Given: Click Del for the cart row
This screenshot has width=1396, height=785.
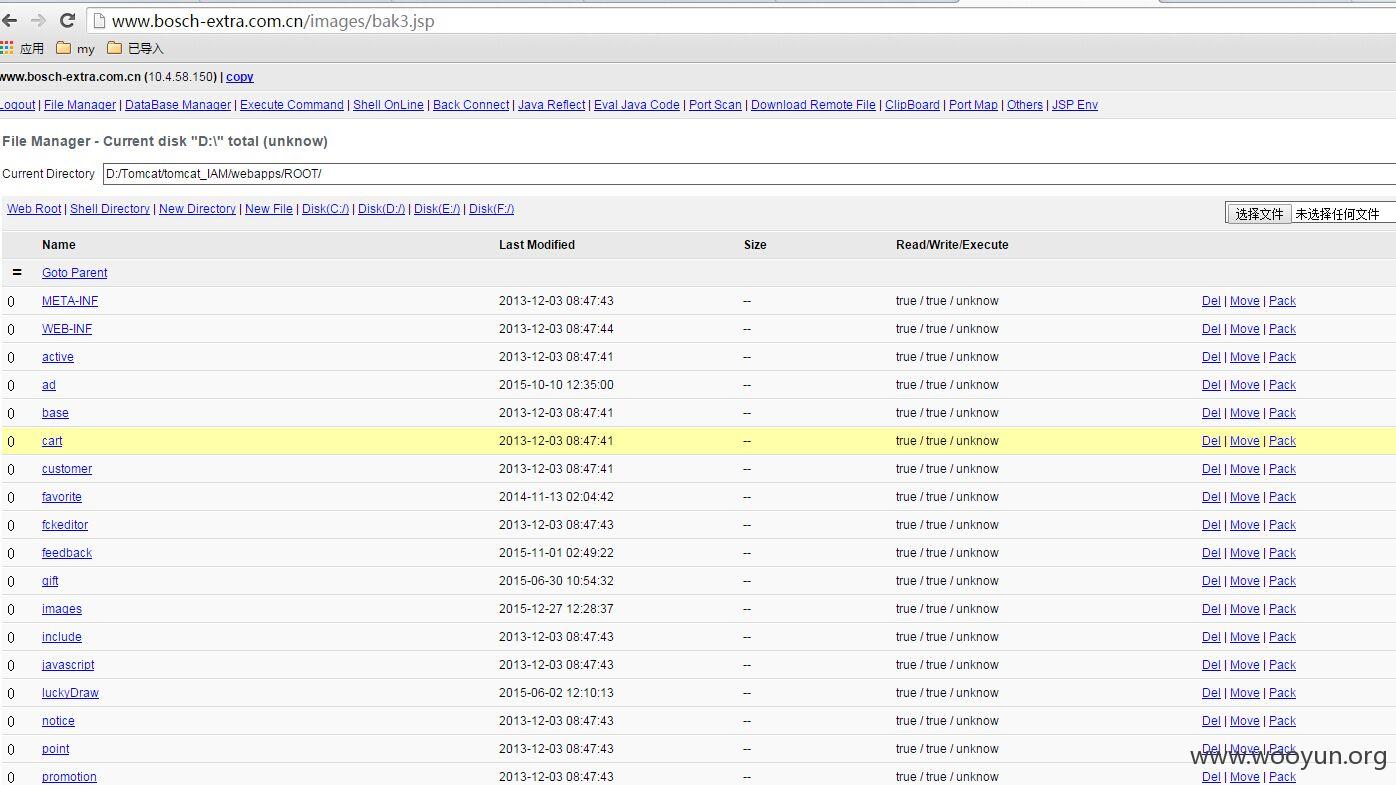Looking at the screenshot, I should [x=1211, y=441].
